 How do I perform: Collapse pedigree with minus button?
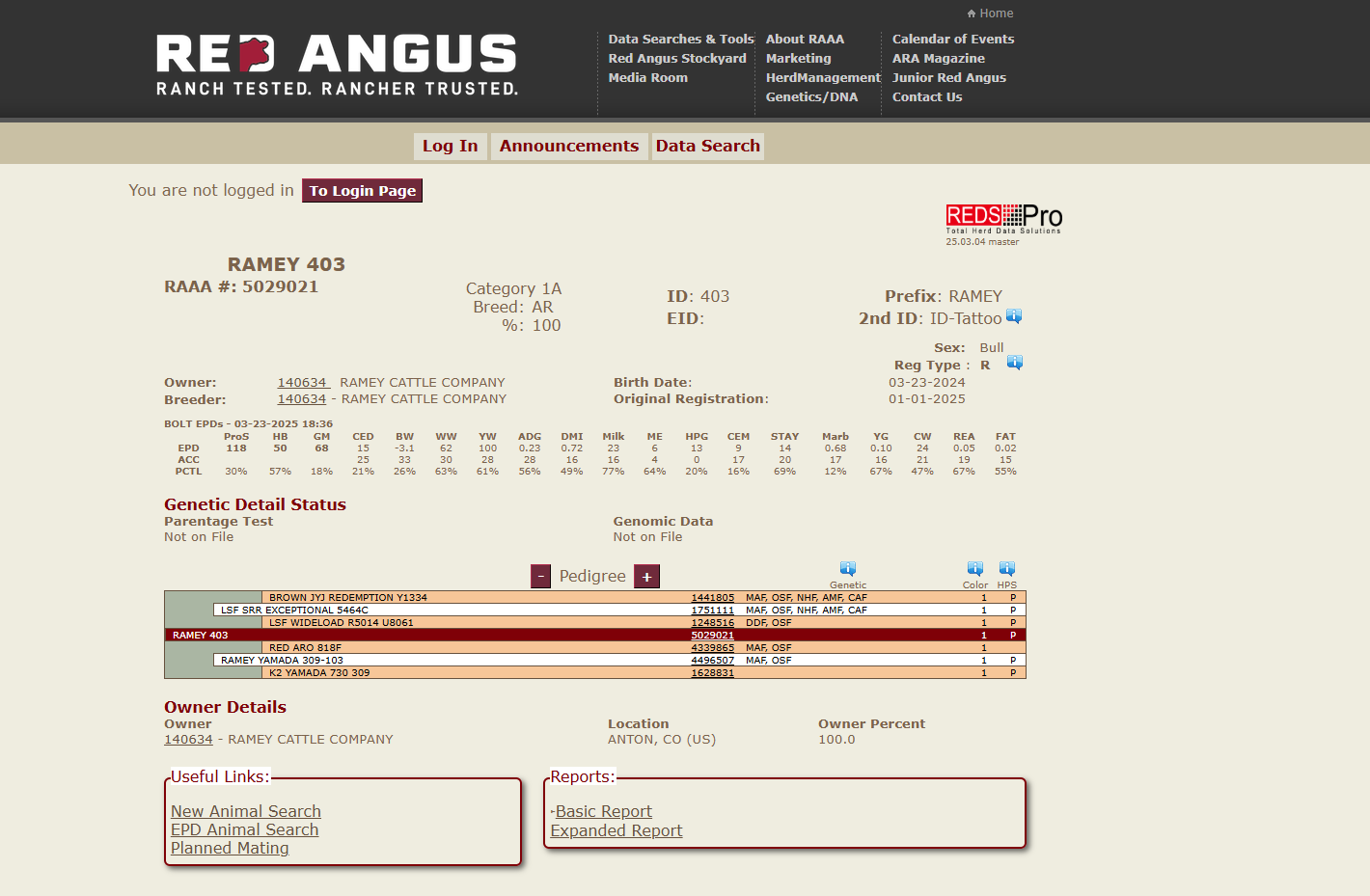[541, 576]
